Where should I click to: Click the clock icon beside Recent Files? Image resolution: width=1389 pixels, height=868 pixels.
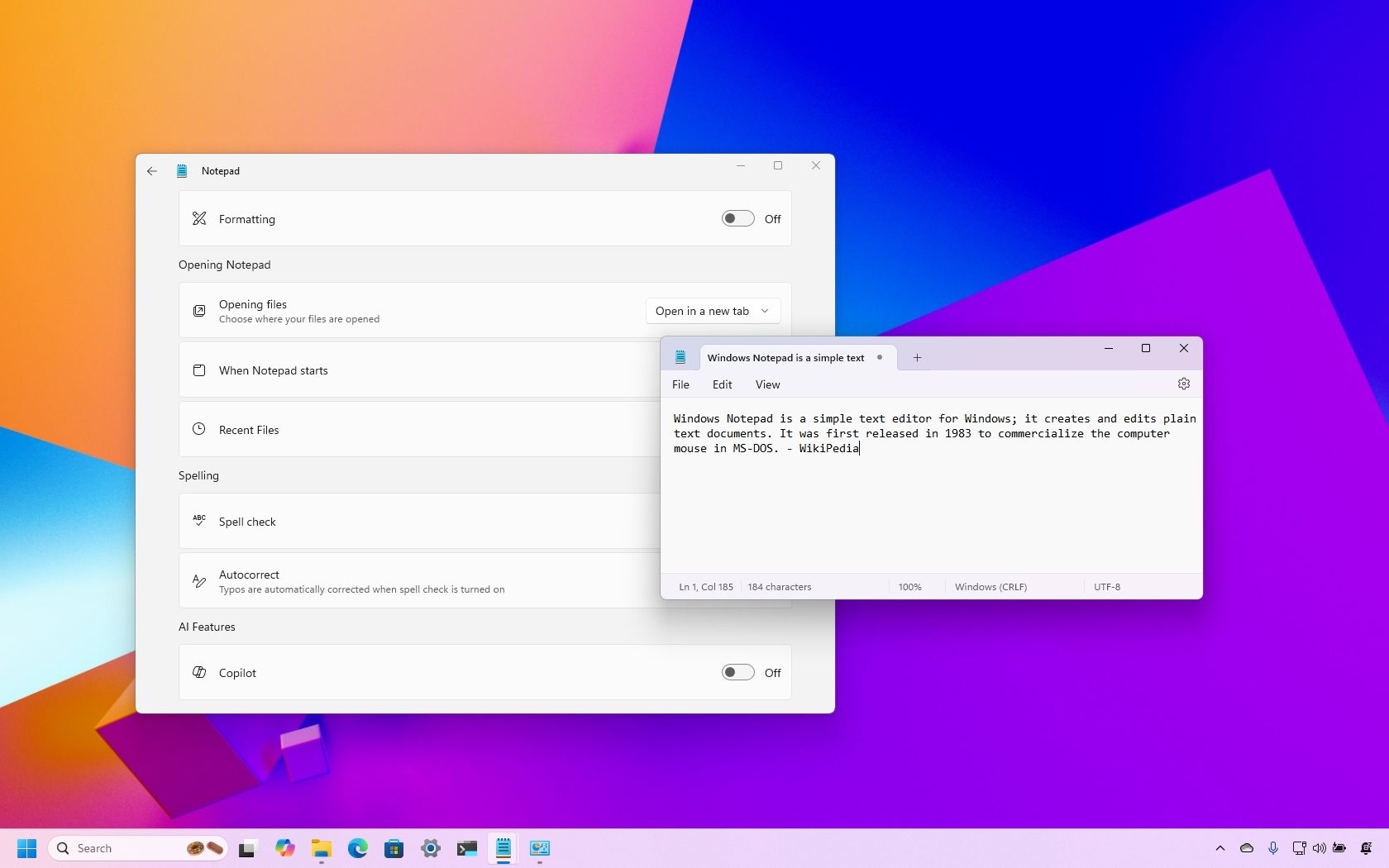198,428
